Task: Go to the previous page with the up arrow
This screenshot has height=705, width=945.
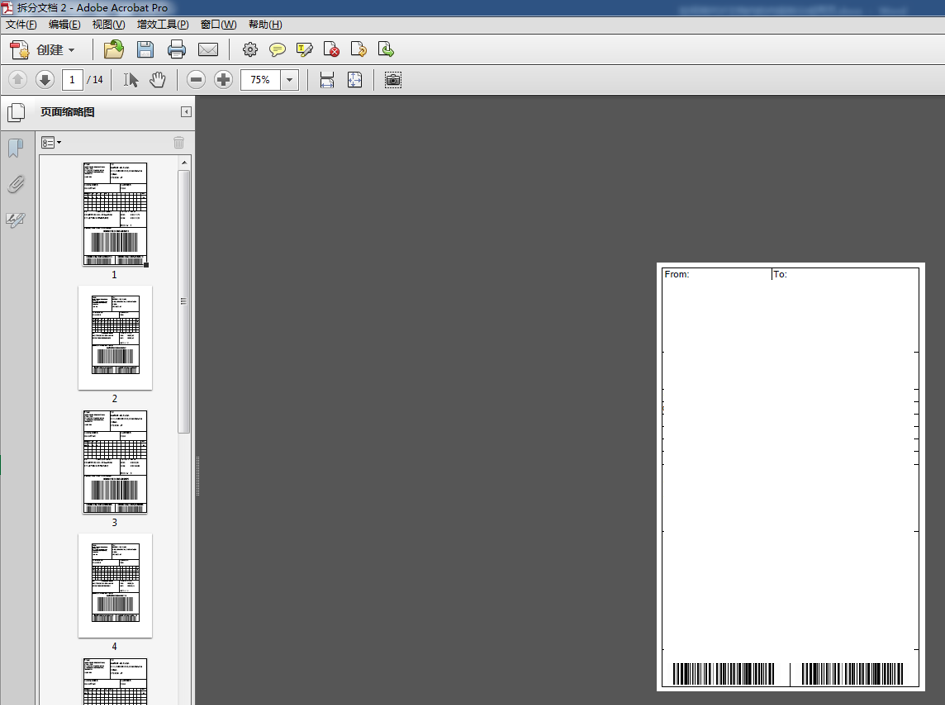Action: (x=17, y=80)
